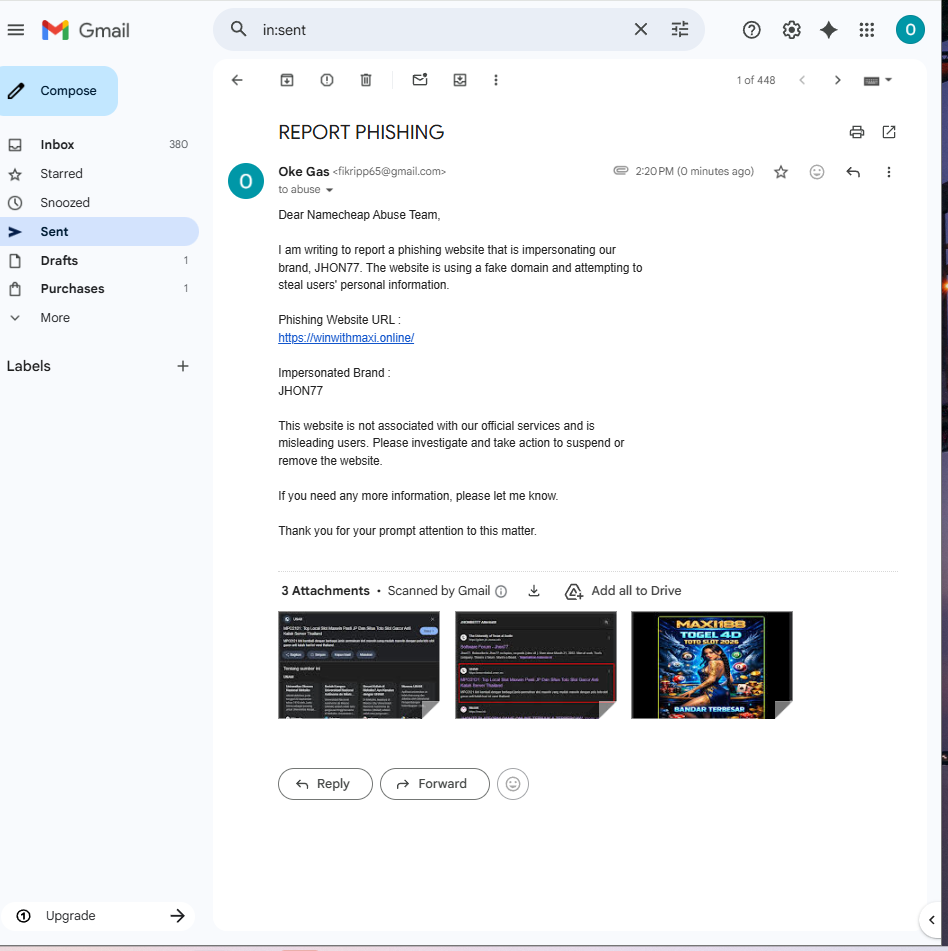Open the Google account avatar
This screenshot has height=951, width=948.
pyautogui.click(x=910, y=30)
